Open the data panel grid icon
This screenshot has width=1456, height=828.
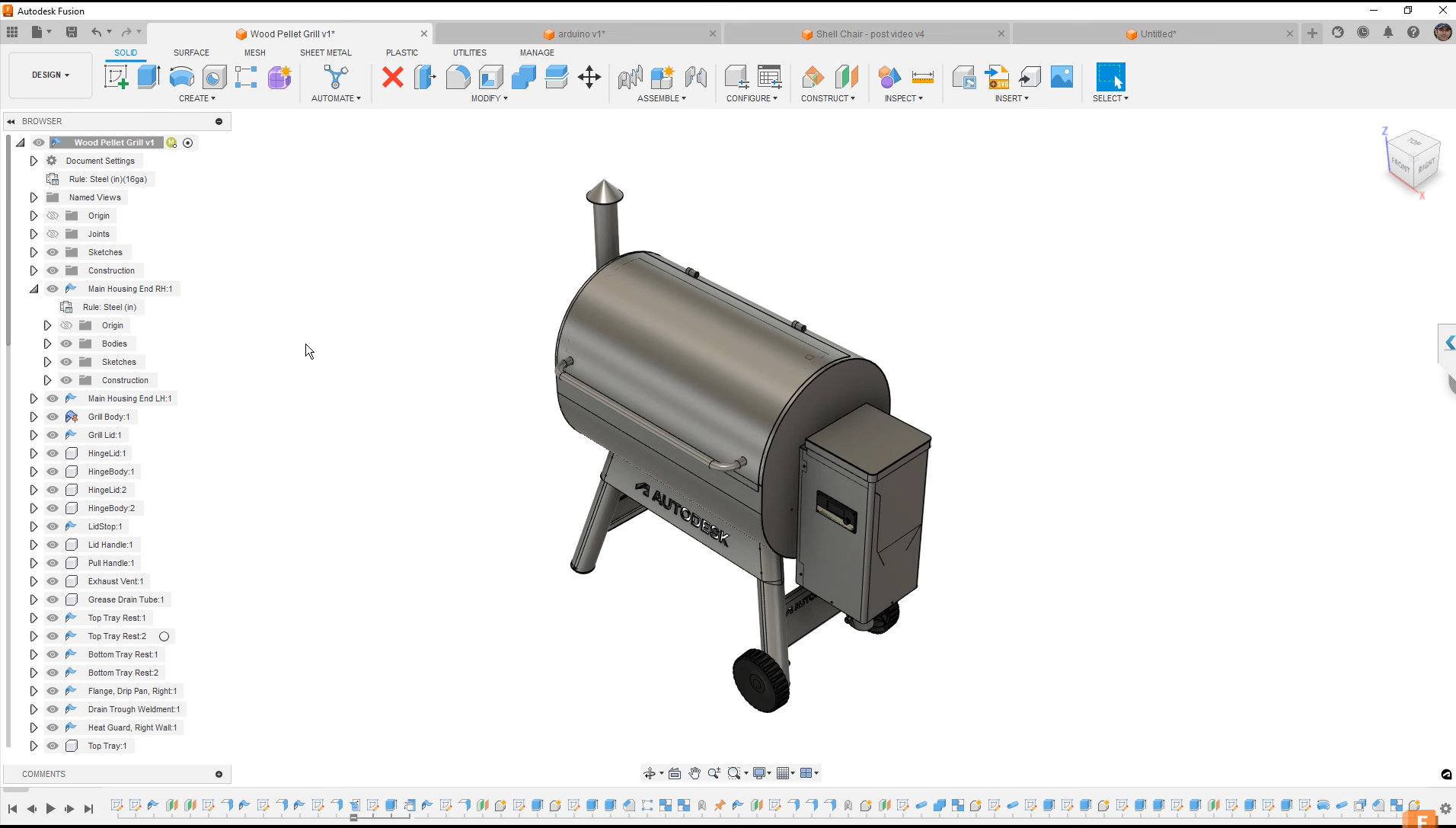point(12,32)
